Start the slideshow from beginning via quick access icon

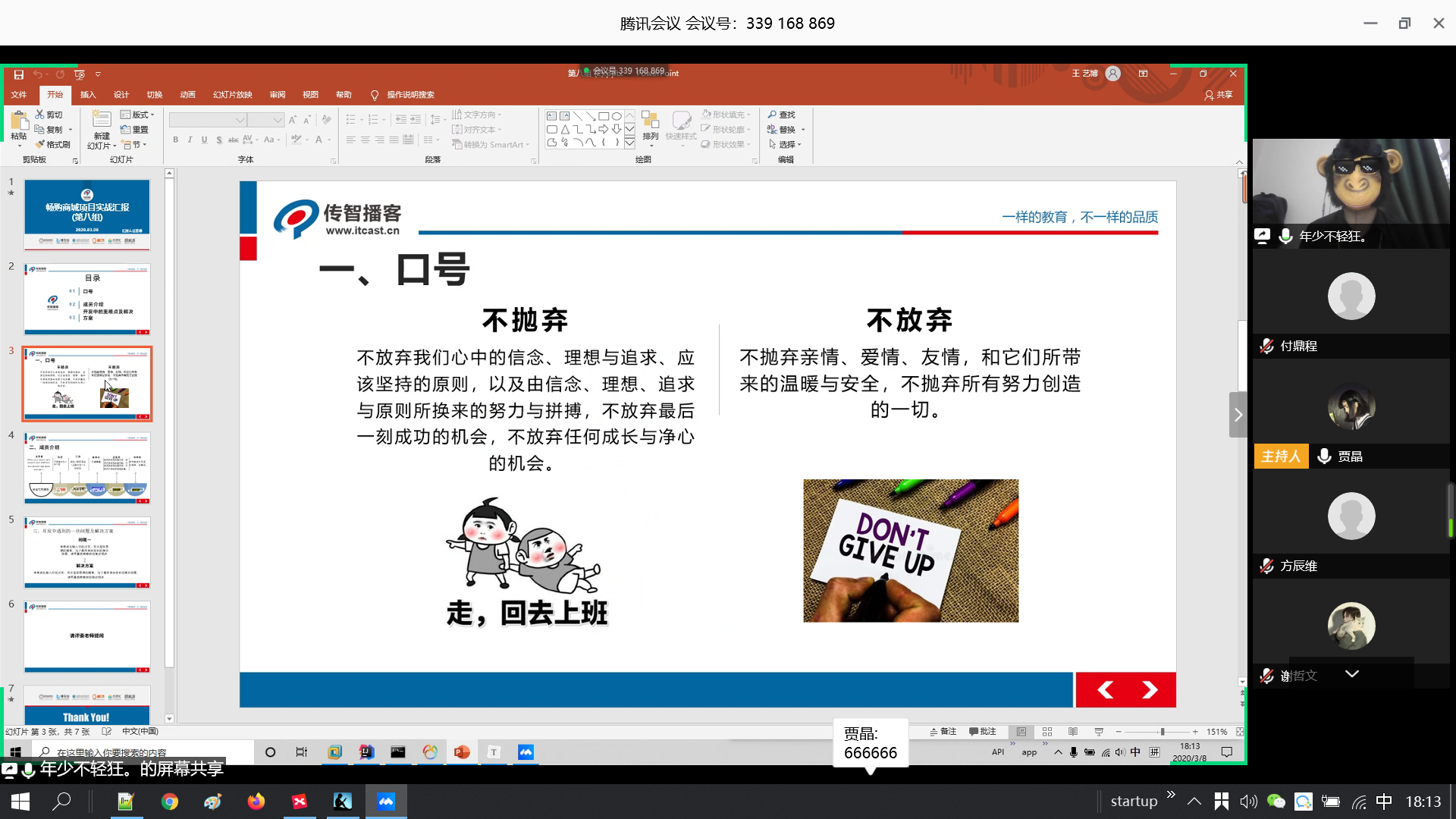[80, 74]
